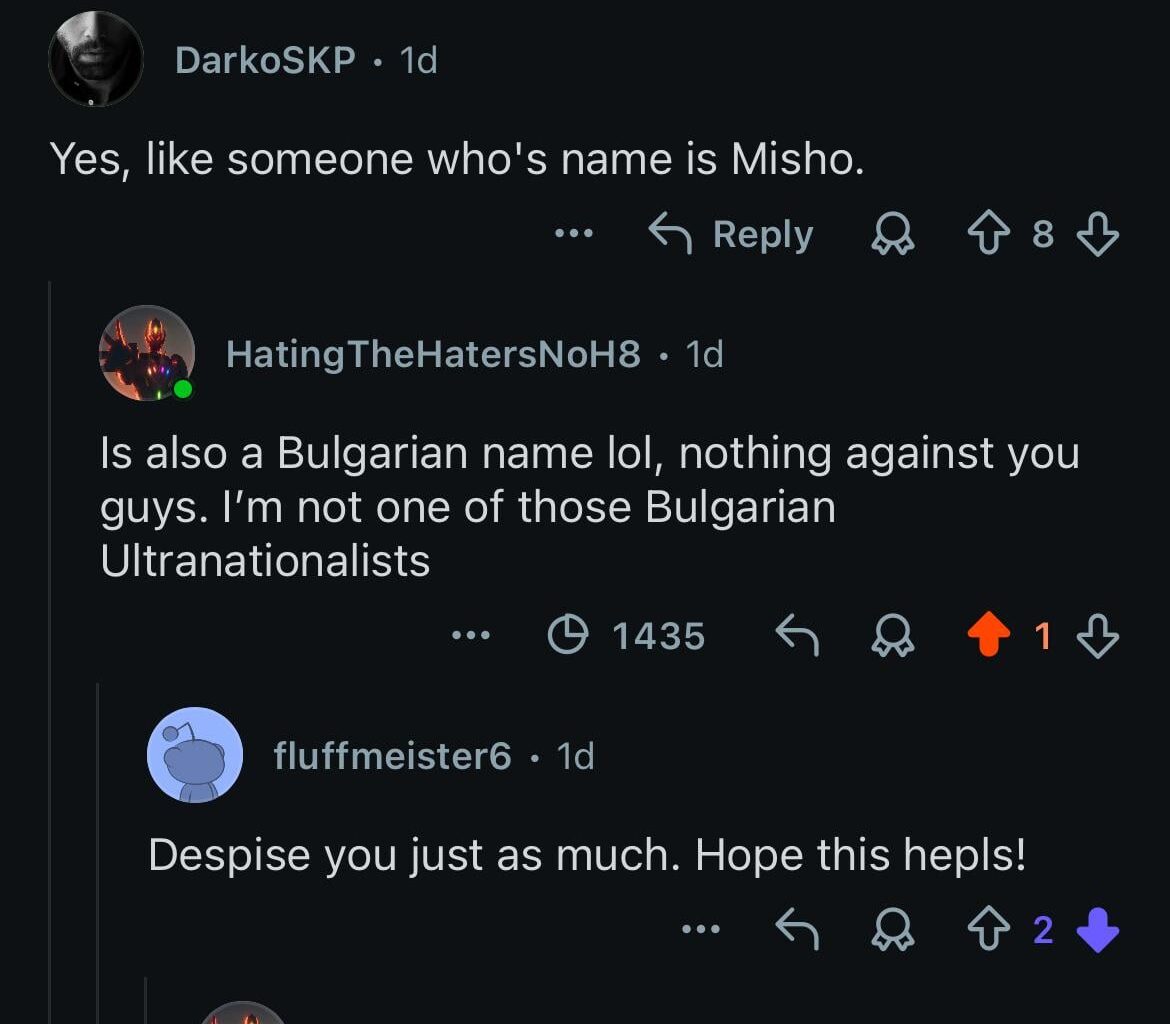Image resolution: width=1170 pixels, height=1024 pixels.
Task: Open the overflow menu on fluffmeister6's reply
Action: click(701, 928)
